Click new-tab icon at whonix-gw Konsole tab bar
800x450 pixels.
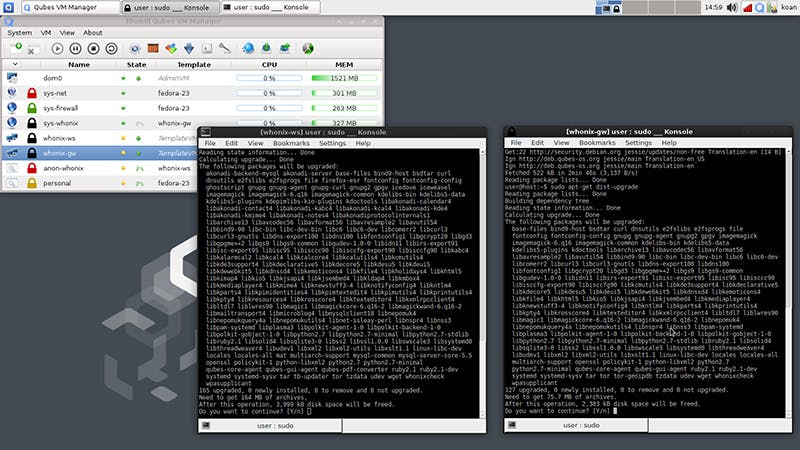pyautogui.click(x=512, y=425)
